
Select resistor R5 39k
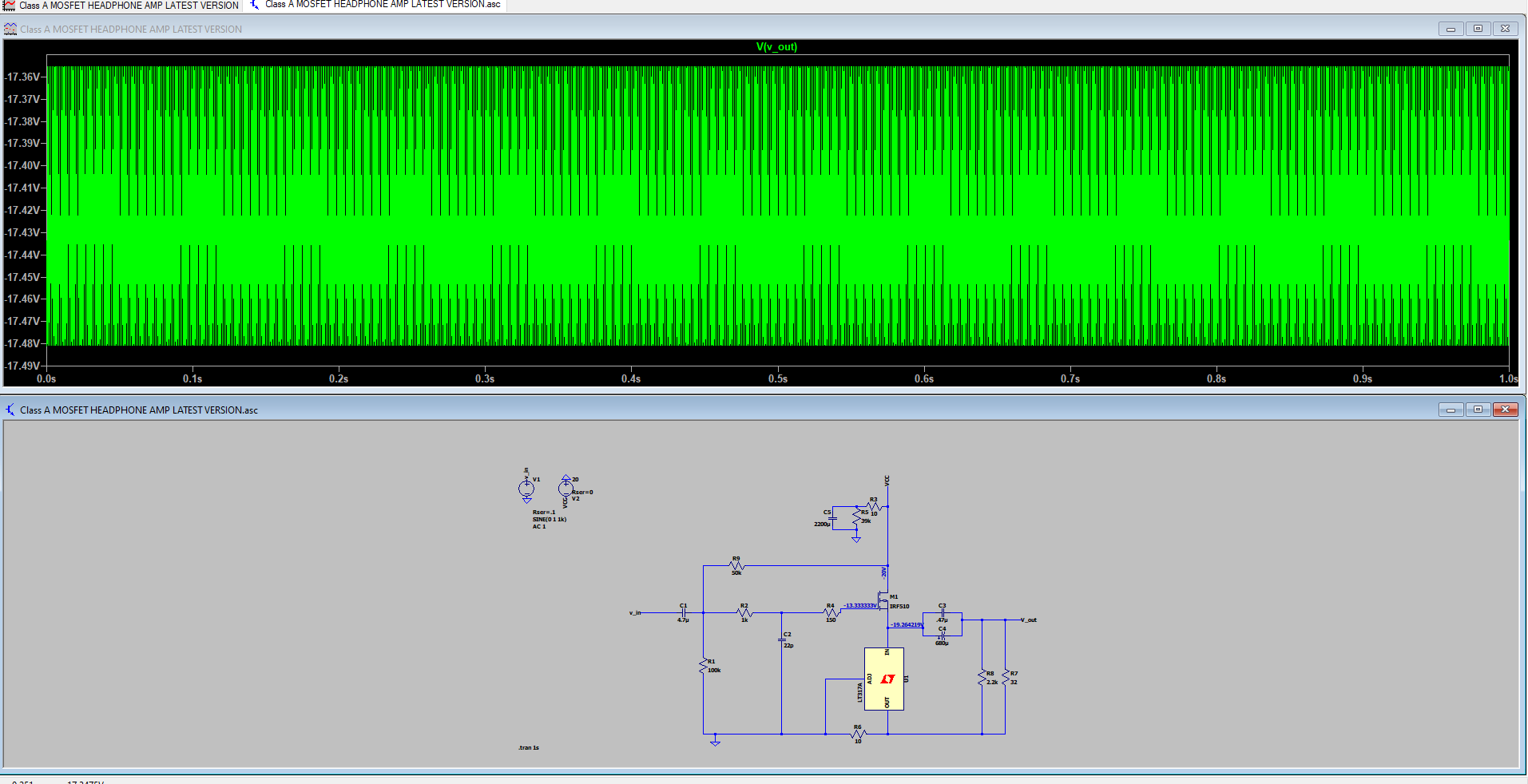point(856,517)
